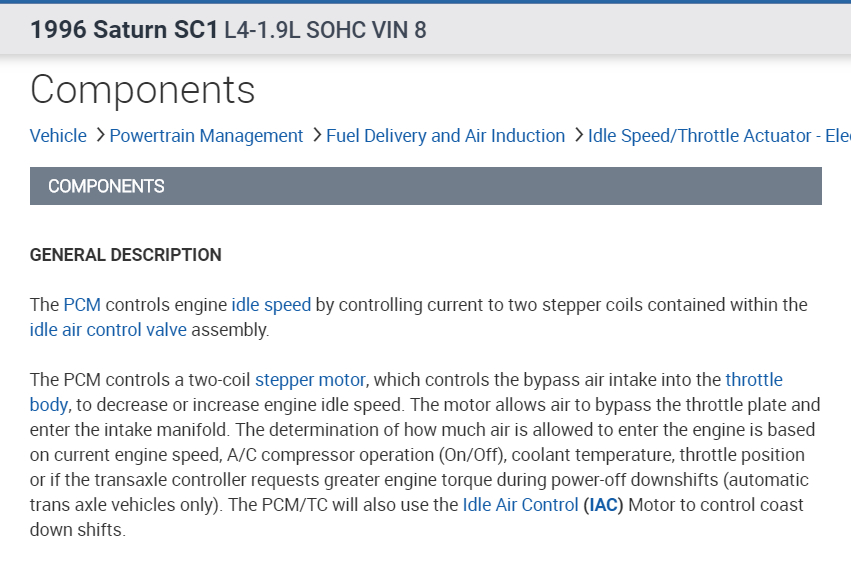This screenshot has height=563, width=851.
Task: Open the idle speed link
Action: click(271, 304)
